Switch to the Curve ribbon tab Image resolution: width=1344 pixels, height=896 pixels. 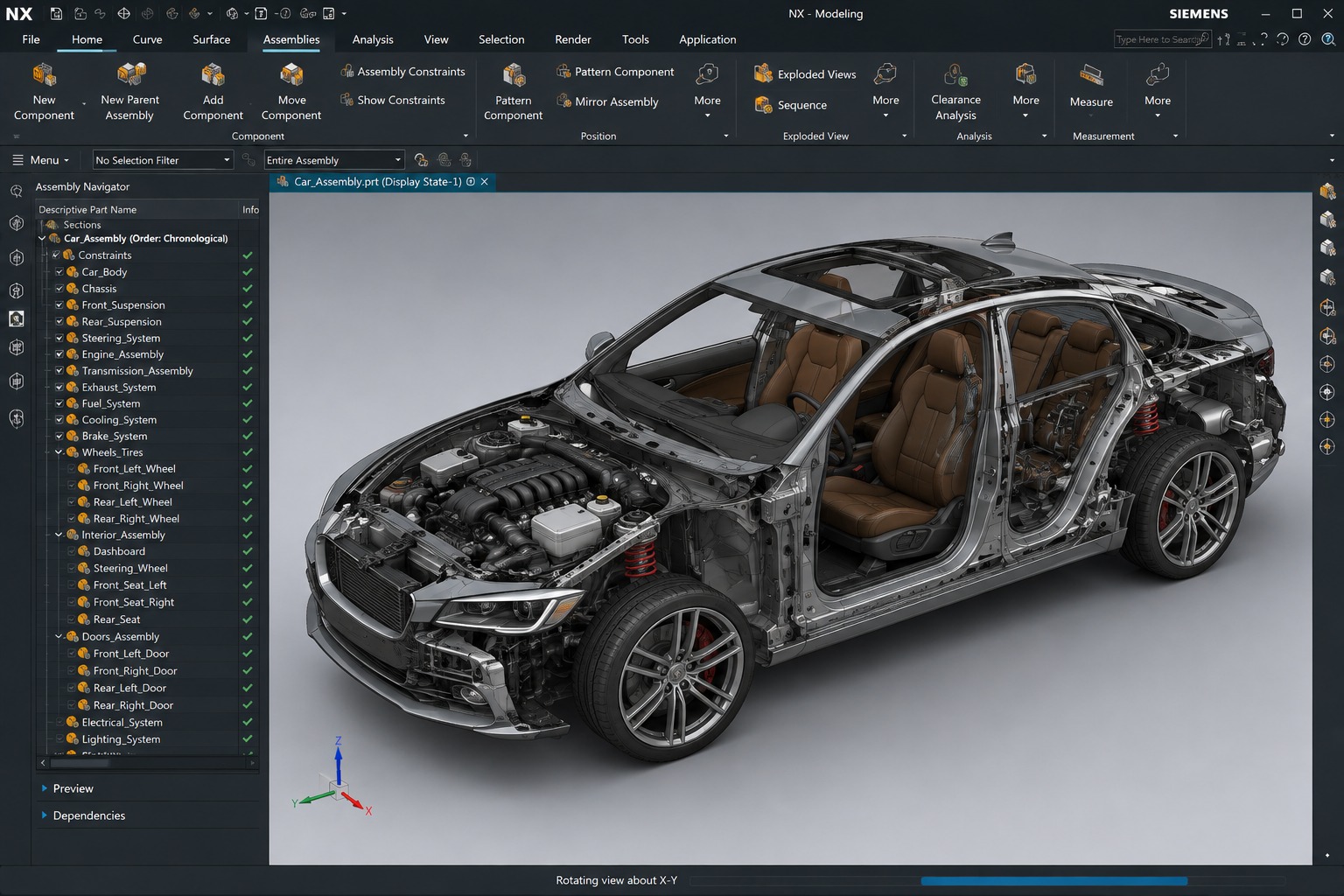[147, 39]
